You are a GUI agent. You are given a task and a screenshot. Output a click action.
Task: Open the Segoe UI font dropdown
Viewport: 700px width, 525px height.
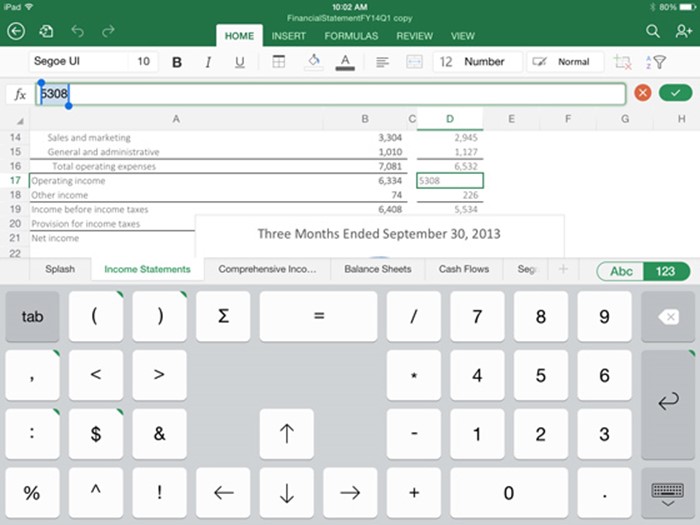pos(78,62)
